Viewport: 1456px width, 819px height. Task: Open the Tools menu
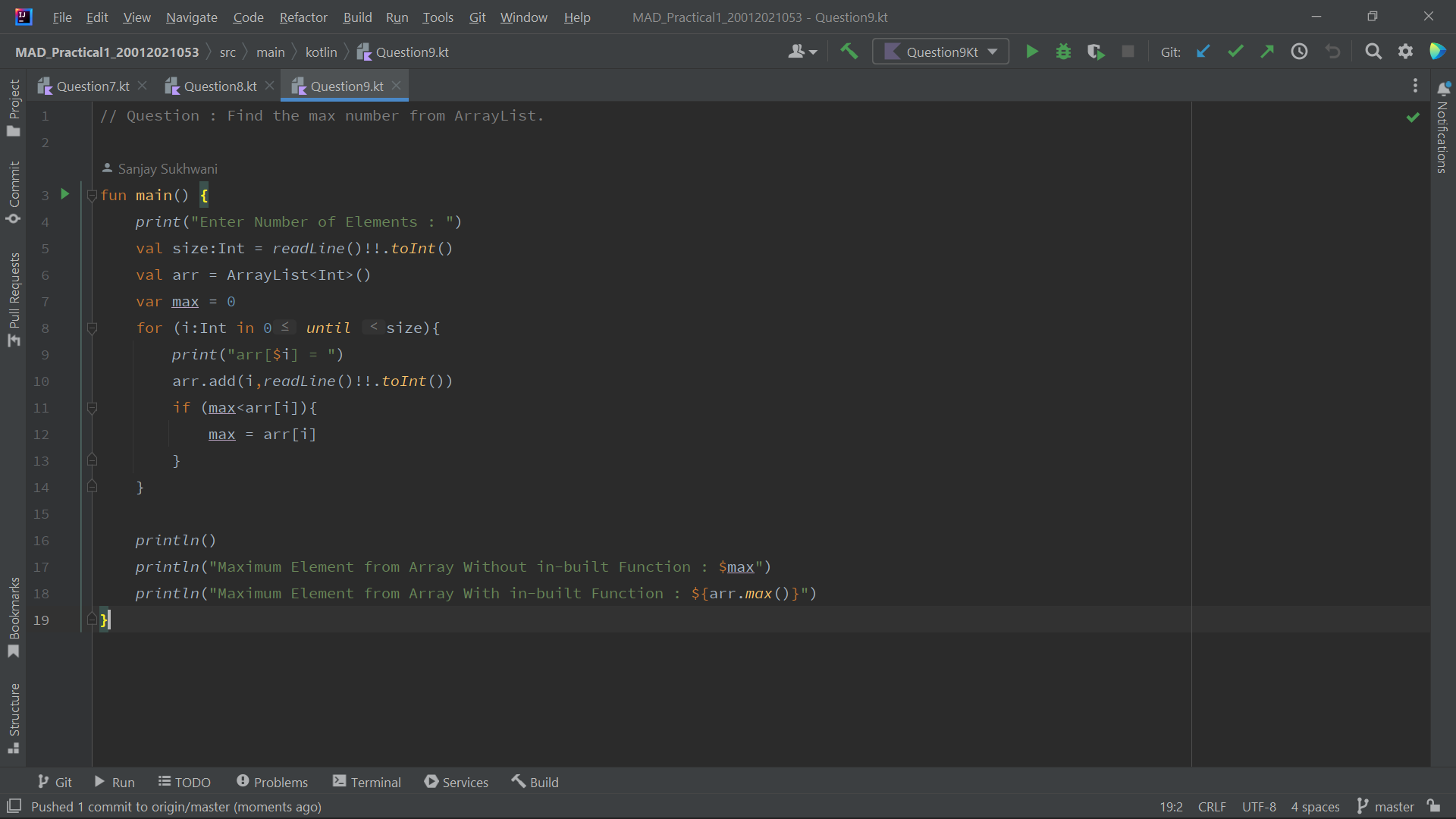click(438, 17)
